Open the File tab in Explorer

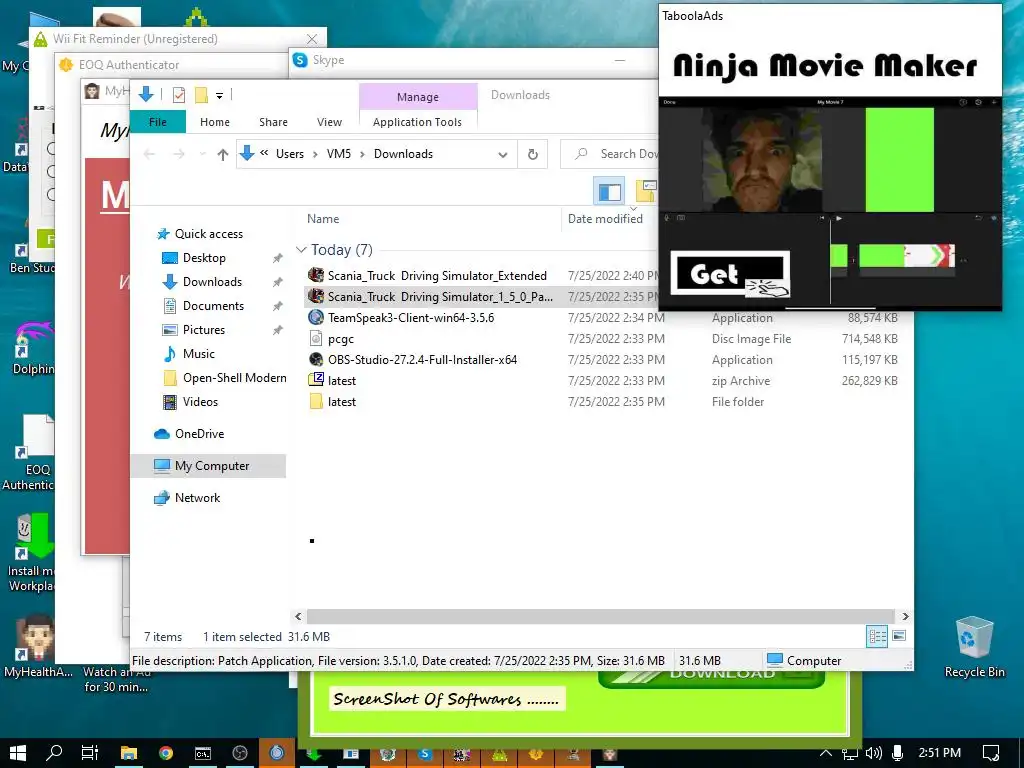[x=158, y=122]
